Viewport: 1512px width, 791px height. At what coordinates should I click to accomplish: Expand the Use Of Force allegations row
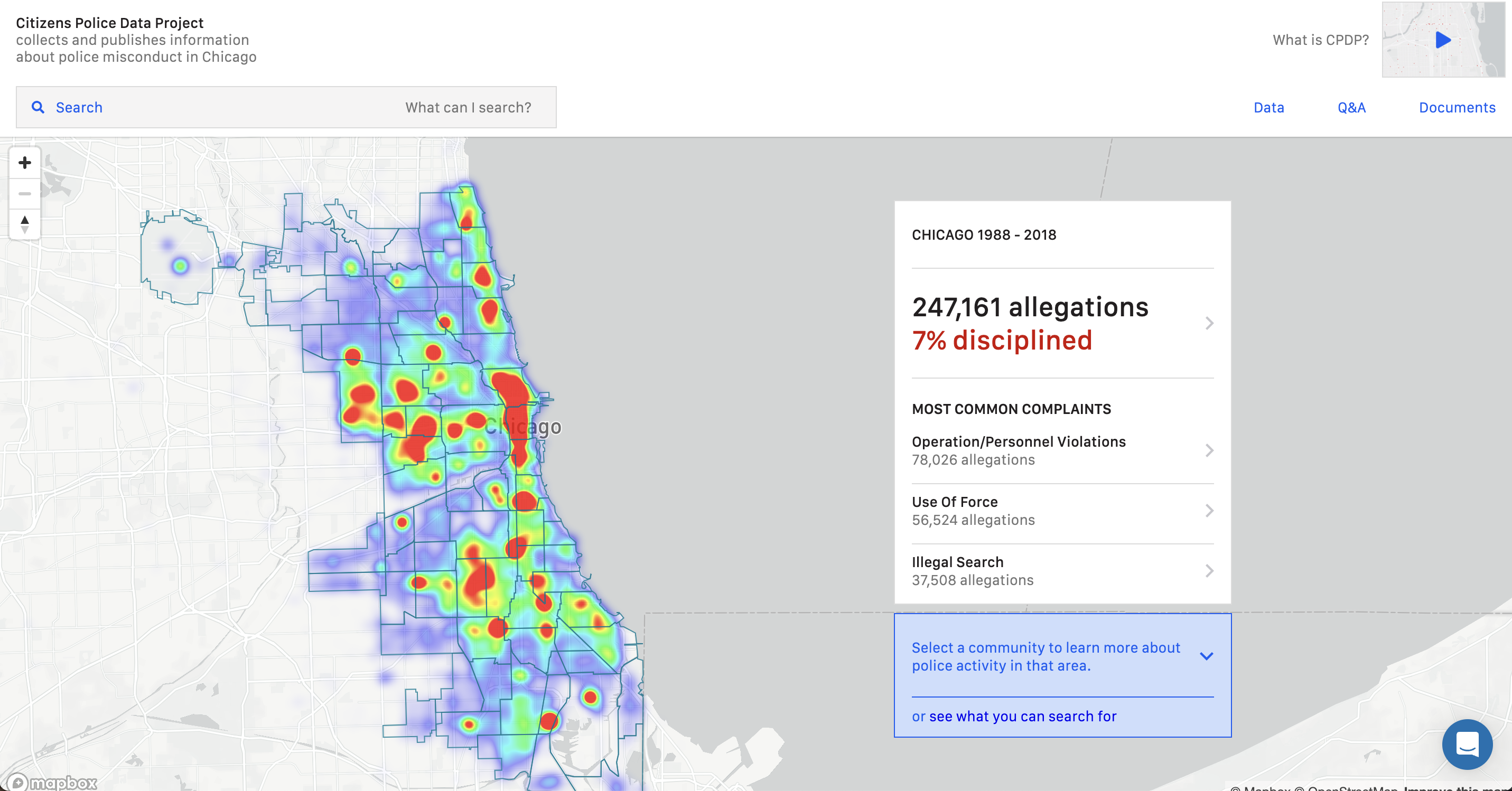[1209, 511]
